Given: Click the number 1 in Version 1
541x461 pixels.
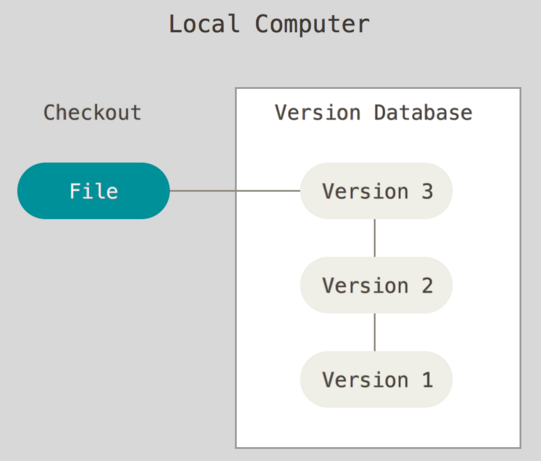Looking at the screenshot, I should coord(427,379).
